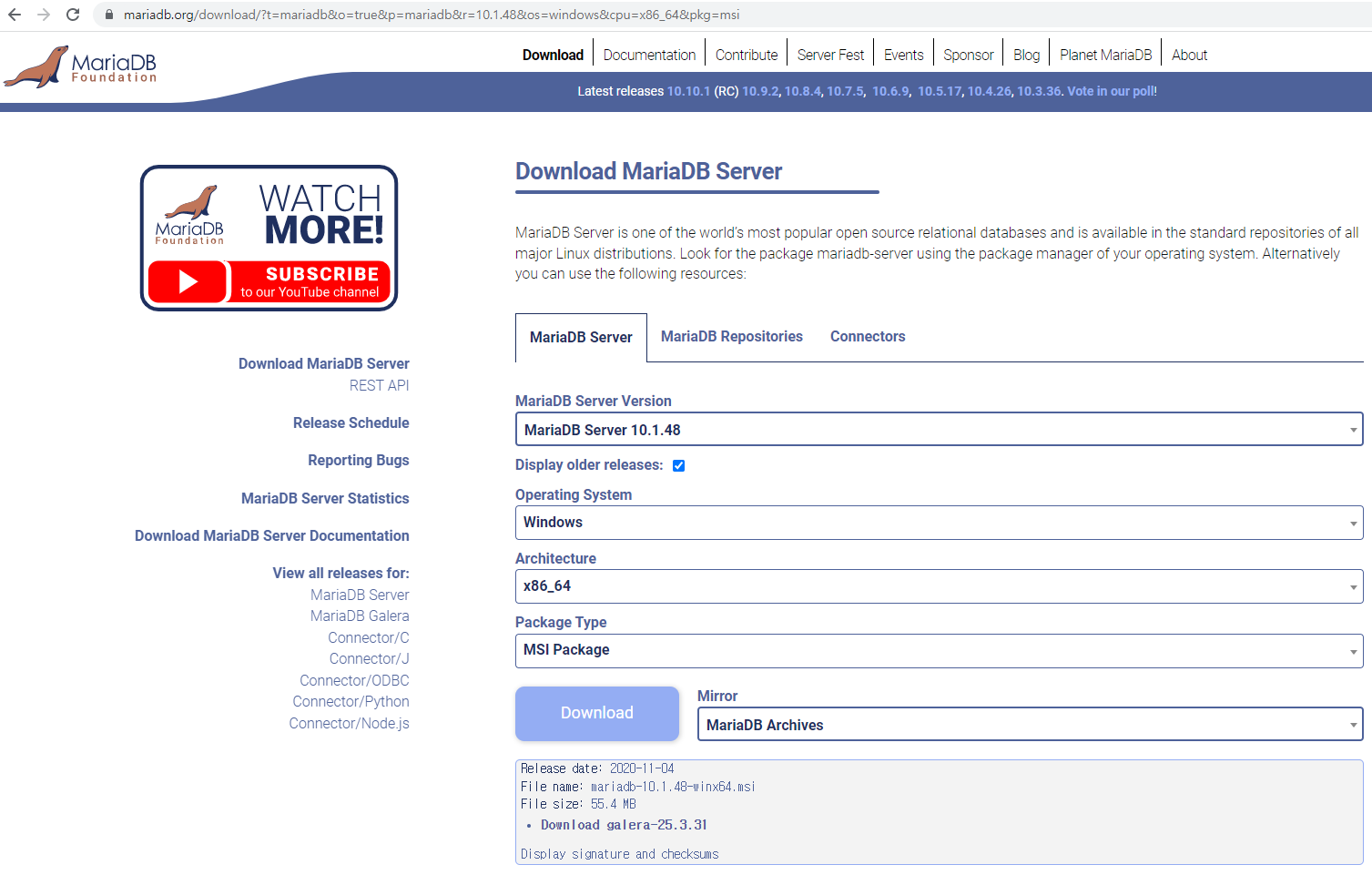The image size is (1372, 875).
Task: Switch to the Connectors tab
Action: [868, 336]
